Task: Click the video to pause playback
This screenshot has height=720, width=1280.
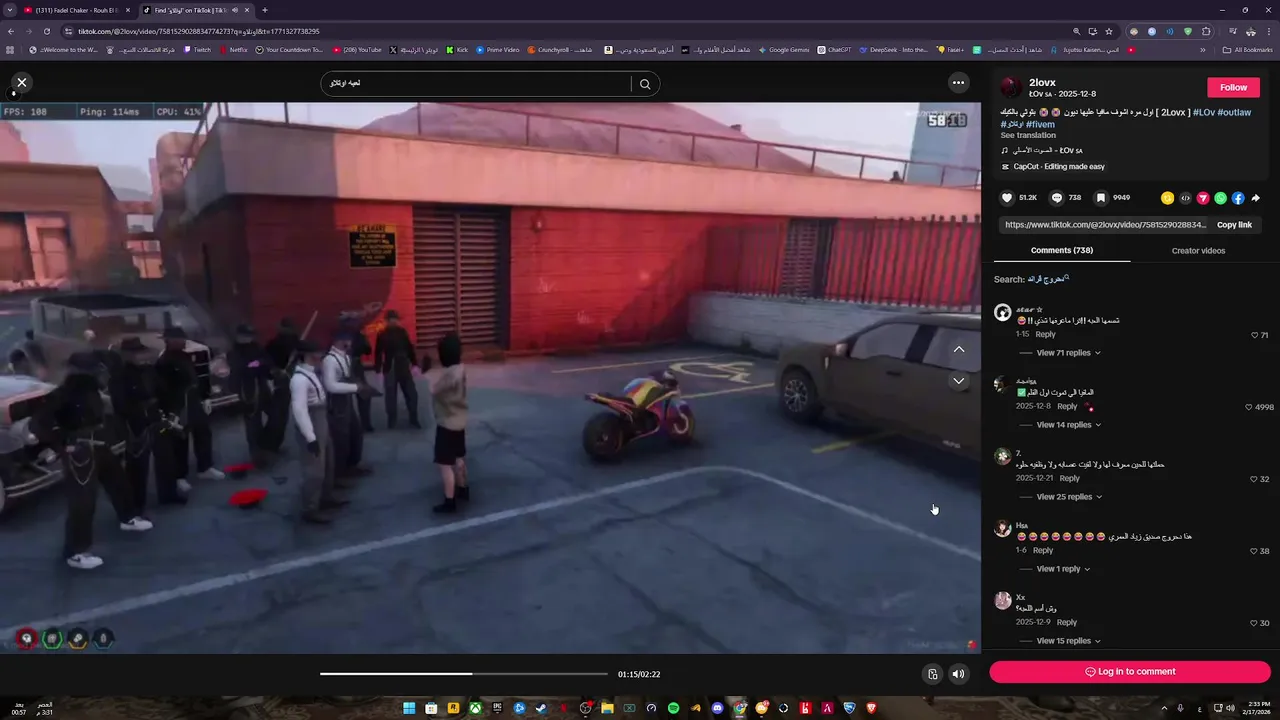Action: click(490, 378)
